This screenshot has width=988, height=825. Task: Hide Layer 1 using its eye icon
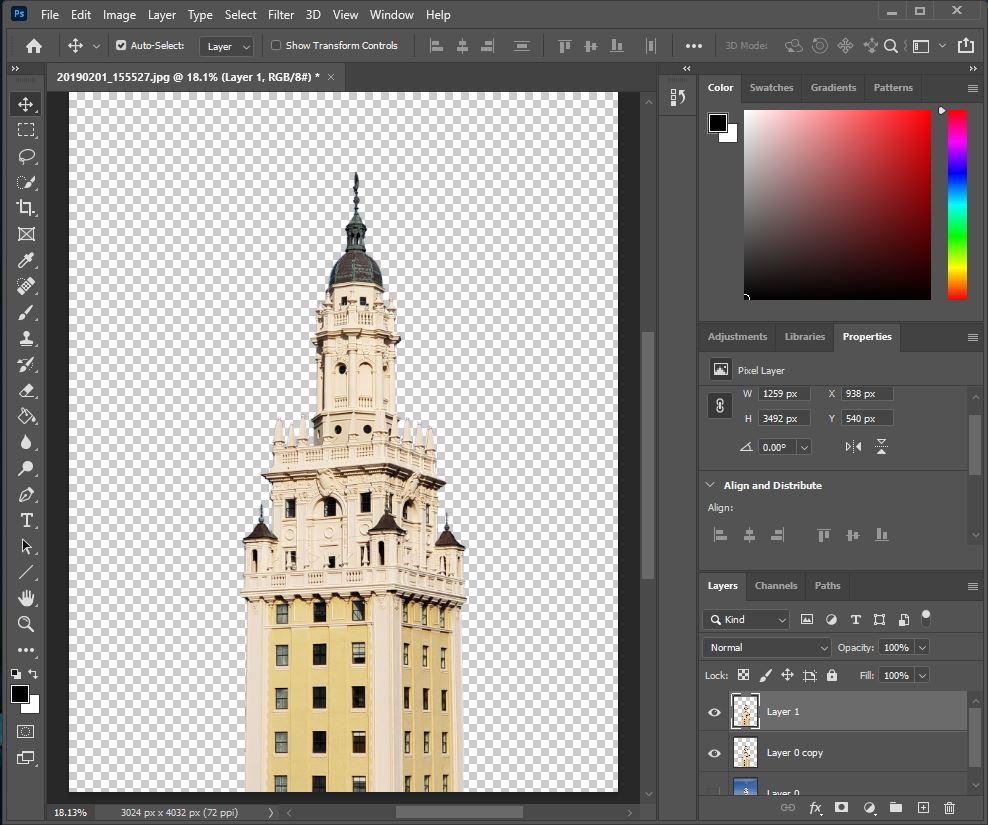tap(714, 712)
